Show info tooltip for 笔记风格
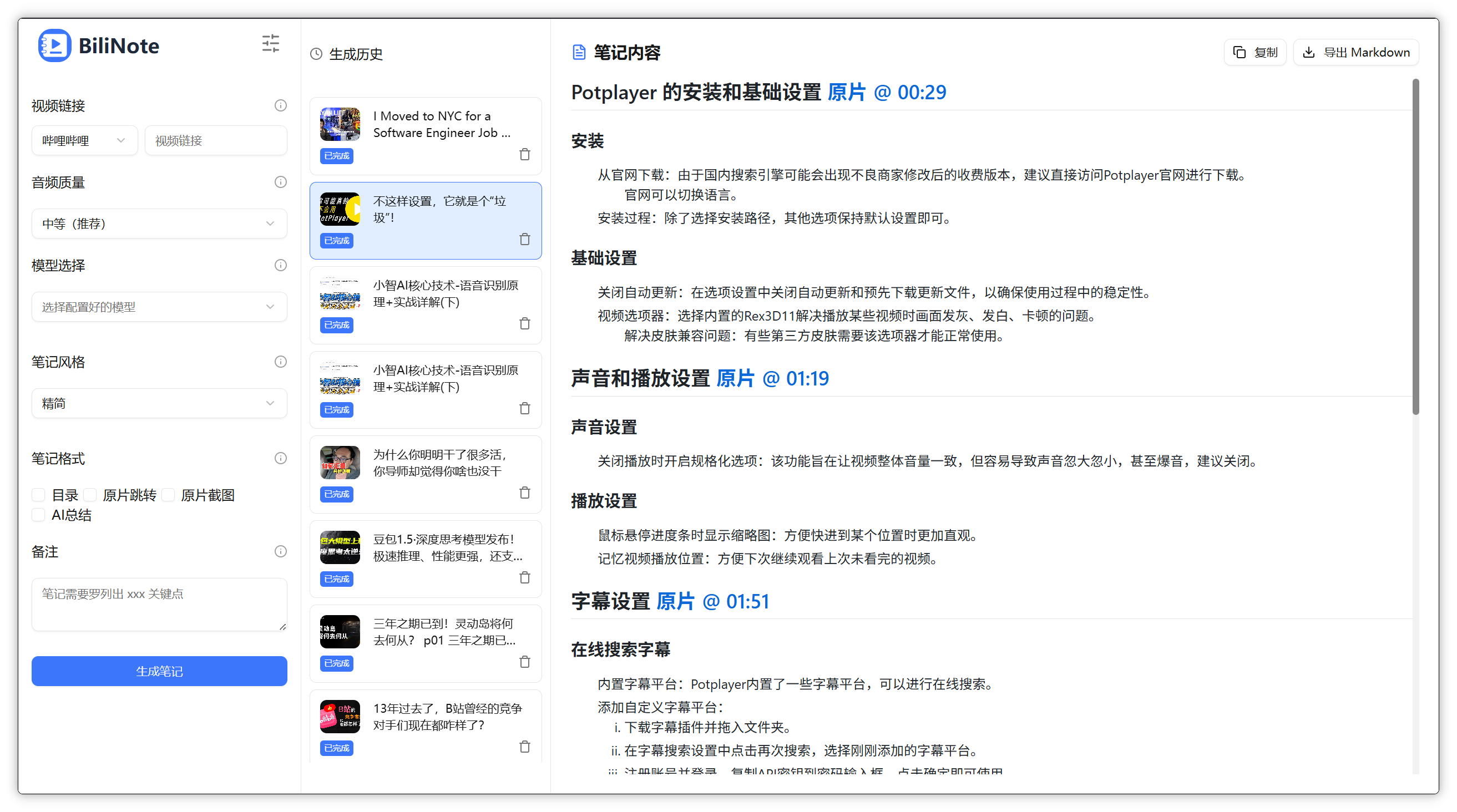The width and height of the screenshot is (1457, 812). click(281, 362)
